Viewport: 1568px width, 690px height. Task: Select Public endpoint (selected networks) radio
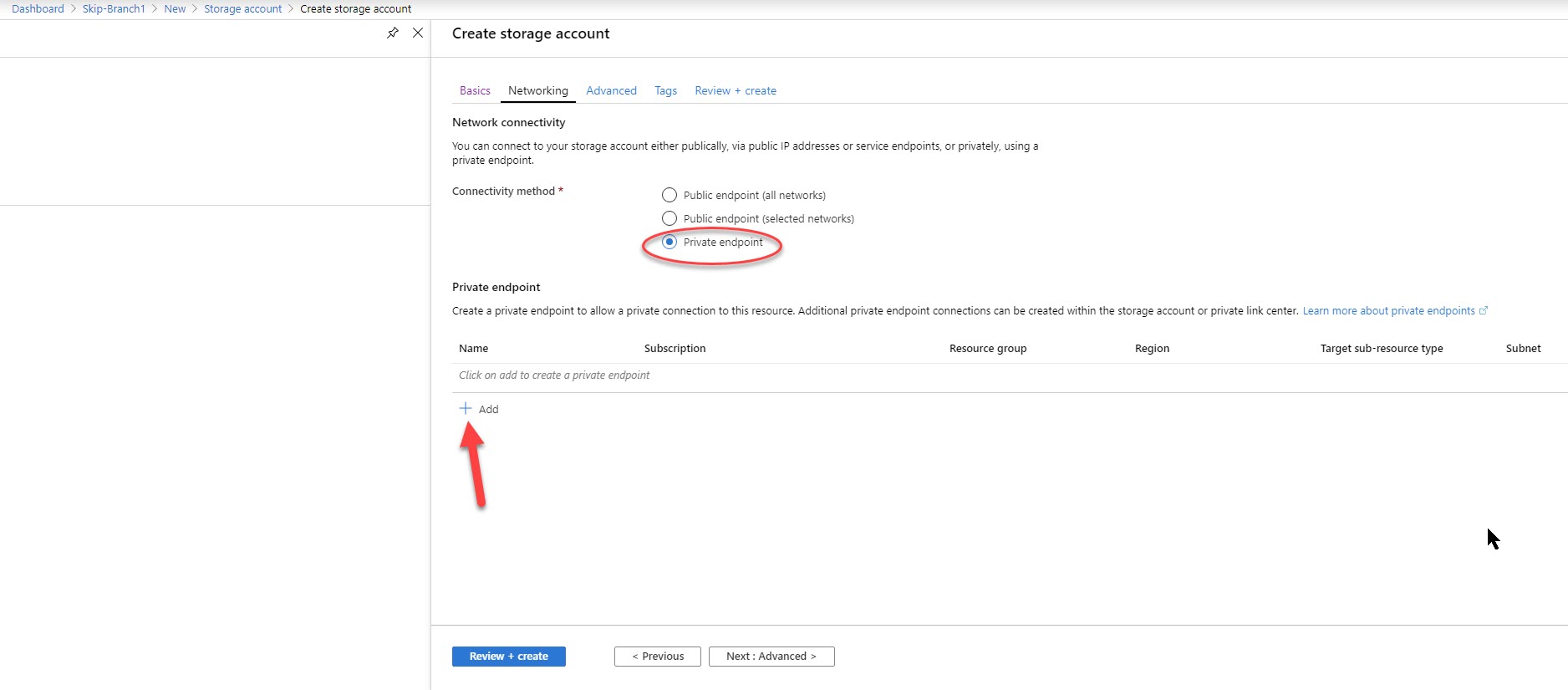(x=669, y=218)
